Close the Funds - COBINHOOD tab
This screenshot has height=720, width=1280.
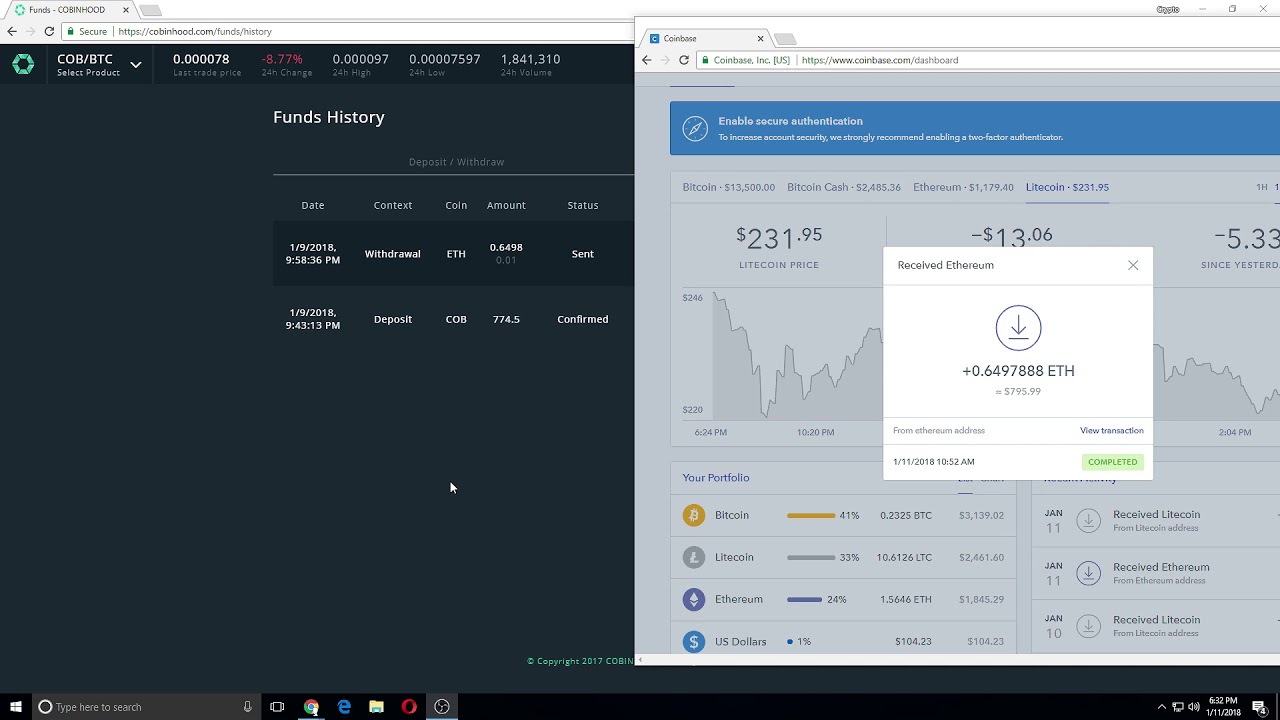tap(127, 10)
